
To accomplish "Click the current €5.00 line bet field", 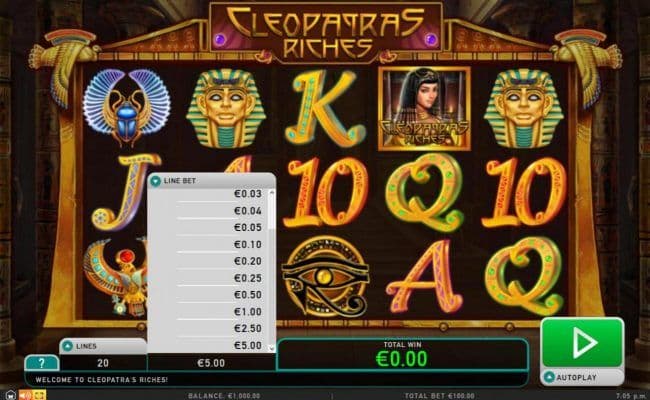I will [211, 363].
